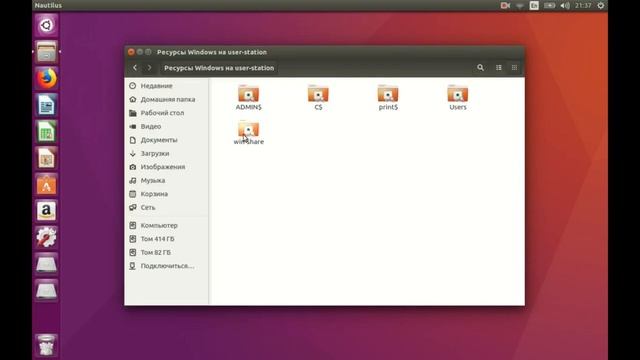Viewport: 640px width, 360px height.
Task: Open the winshare shared folder
Action: point(249,132)
